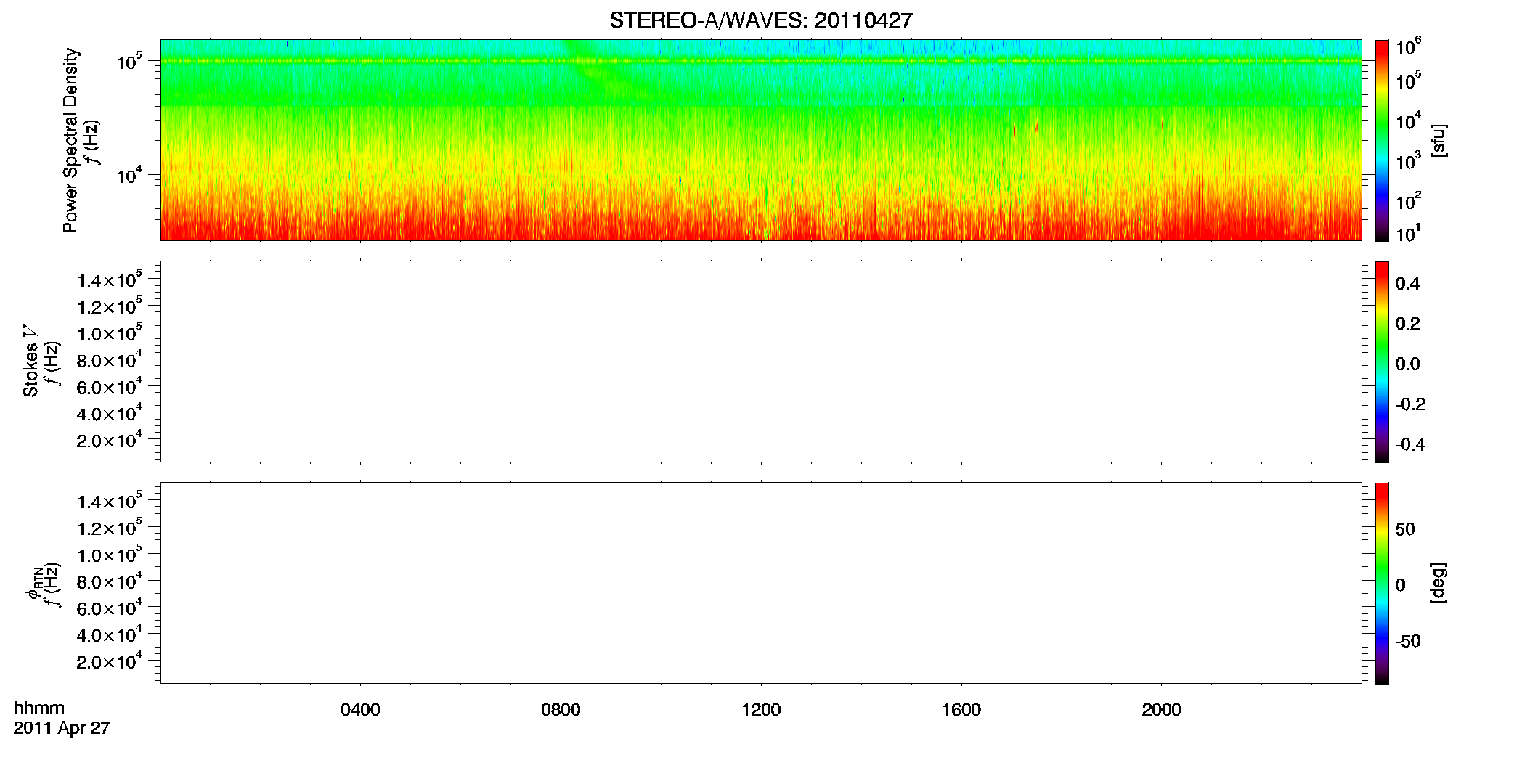Screen dimensions: 1522x784
Task: Click the Stokes V axis label
Action: [x=30, y=361]
